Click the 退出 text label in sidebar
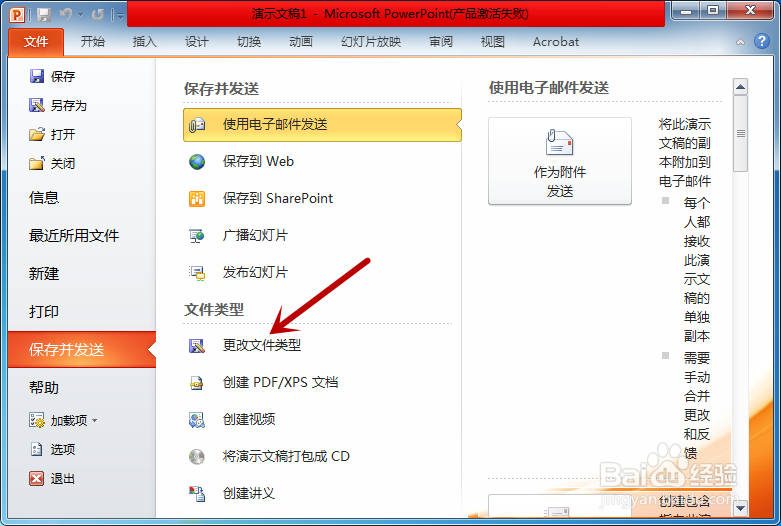The image size is (781, 526). [63, 478]
